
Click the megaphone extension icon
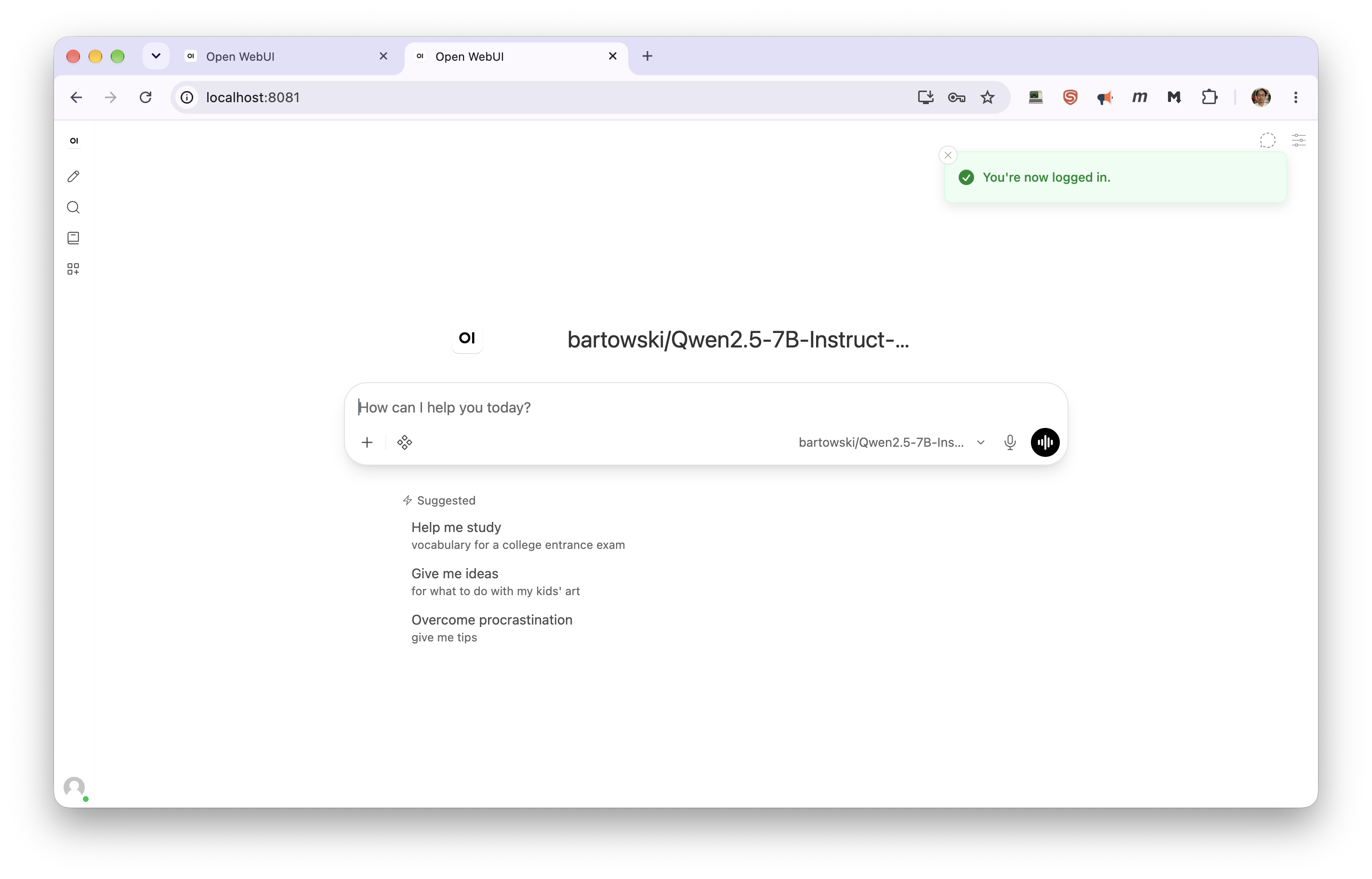pyautogui.click(x=1105, y=98)
